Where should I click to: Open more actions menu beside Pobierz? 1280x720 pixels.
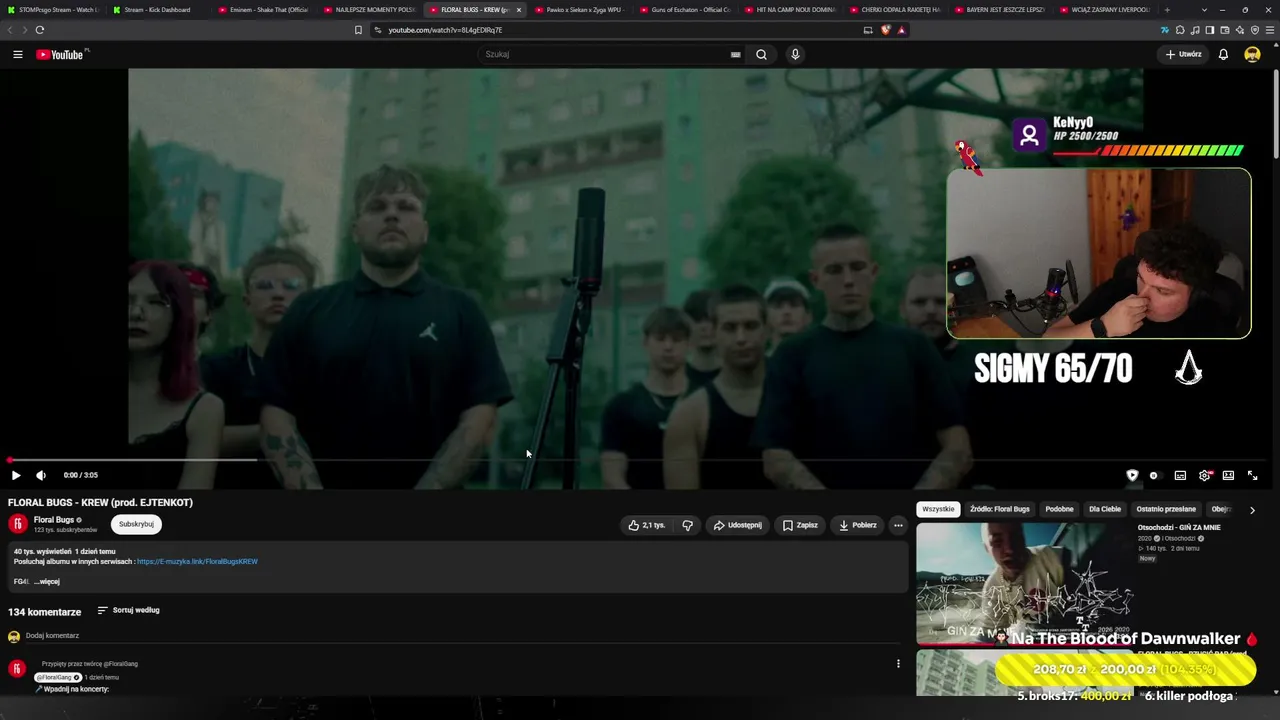pos(898,525)
